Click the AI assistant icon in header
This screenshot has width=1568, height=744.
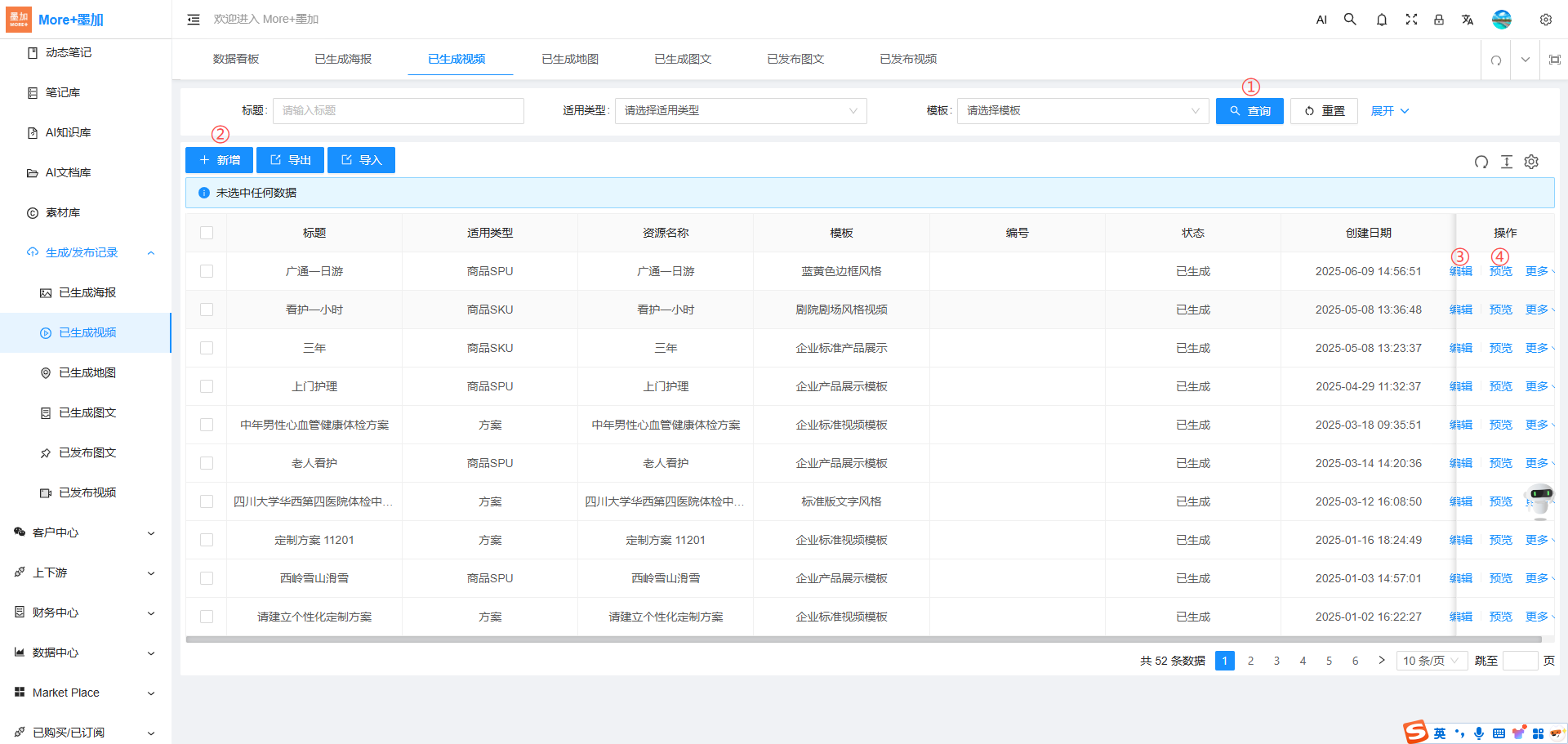click(1321, 20)
